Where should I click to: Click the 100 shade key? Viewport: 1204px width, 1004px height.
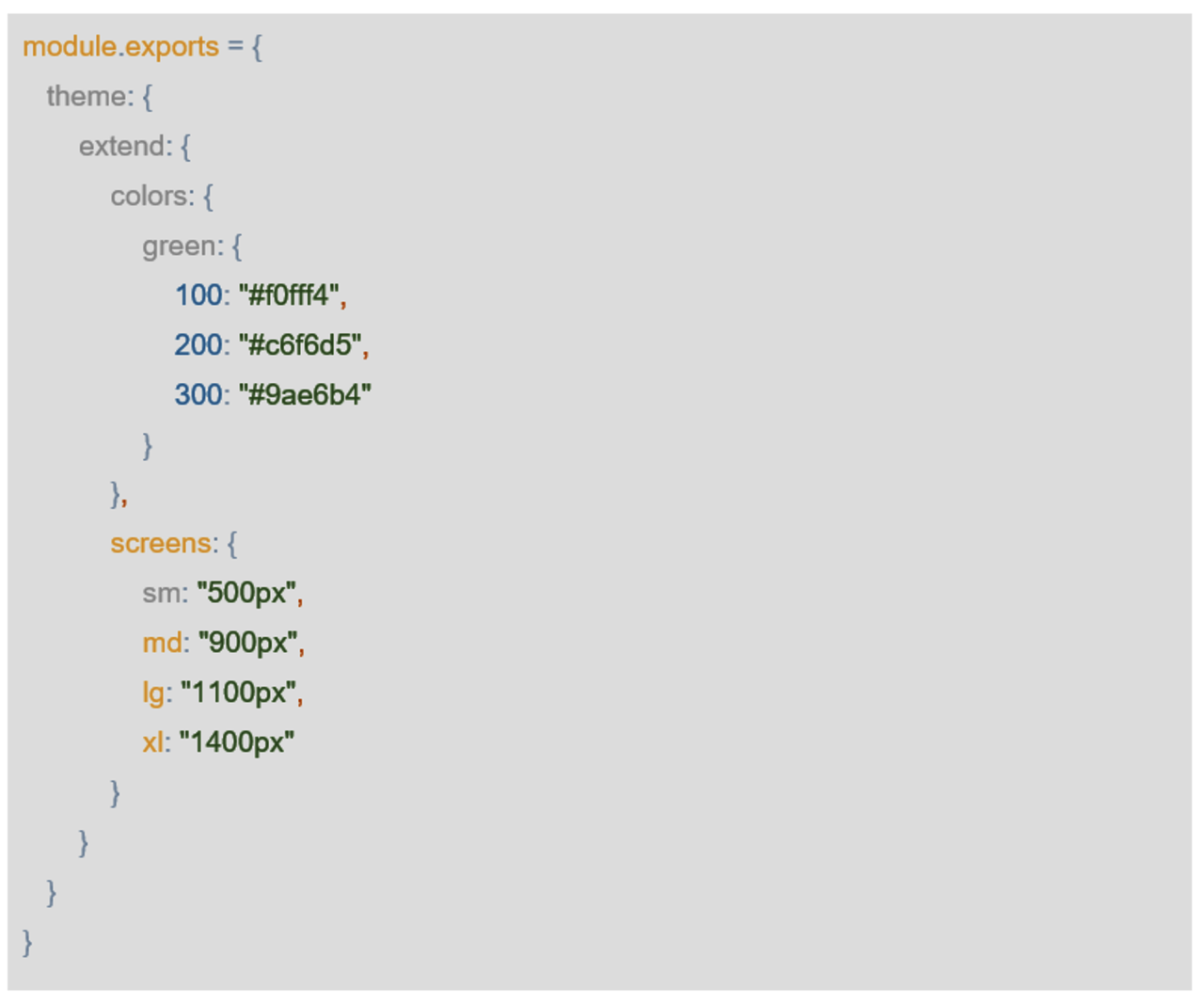point(198,295)
